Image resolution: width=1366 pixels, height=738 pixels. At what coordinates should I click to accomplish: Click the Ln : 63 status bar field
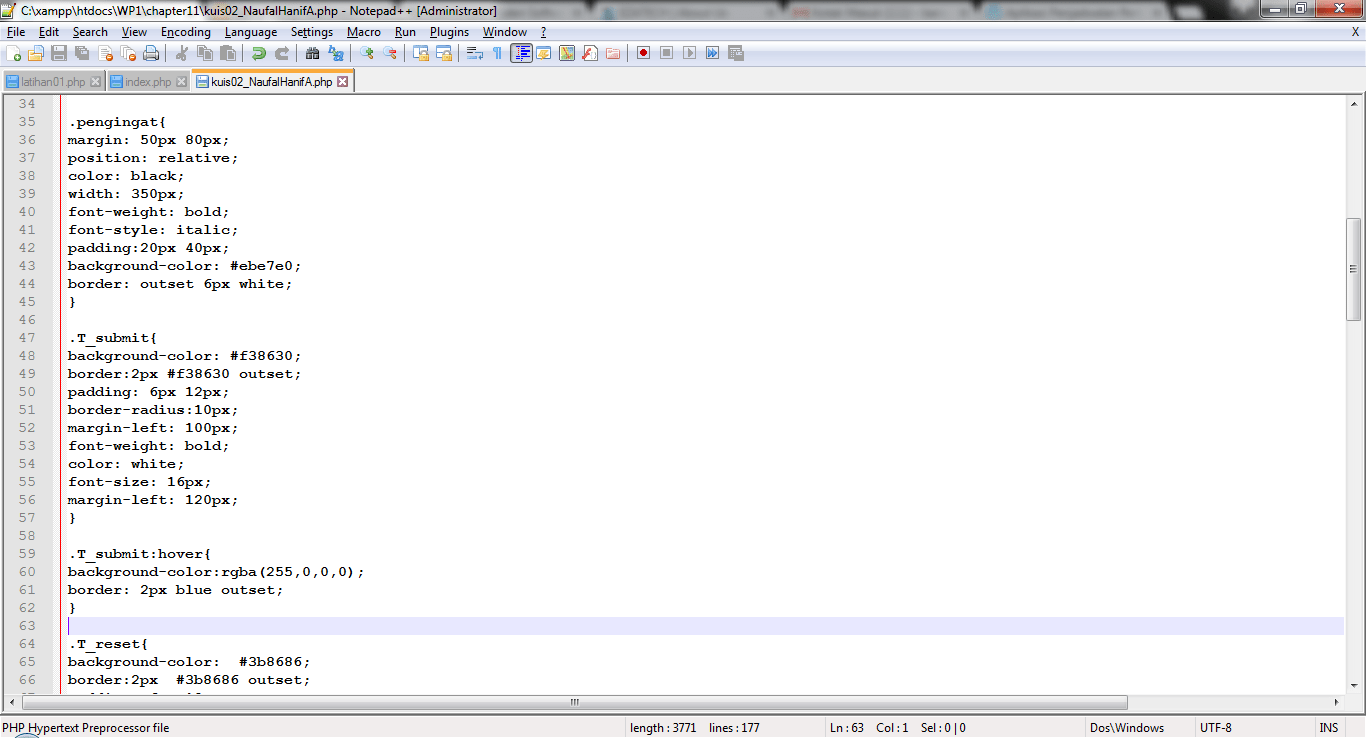point(847,728)
